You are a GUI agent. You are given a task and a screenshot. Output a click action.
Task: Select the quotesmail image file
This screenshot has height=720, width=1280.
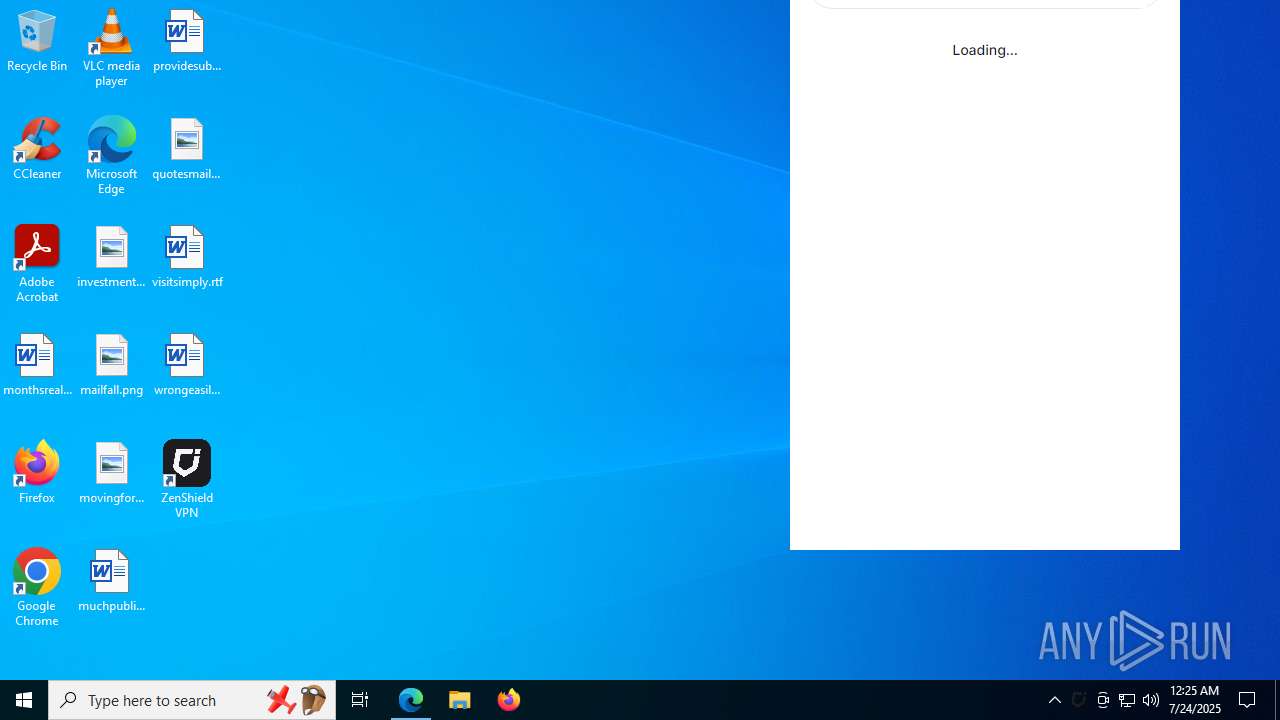(x=187, y=150)
